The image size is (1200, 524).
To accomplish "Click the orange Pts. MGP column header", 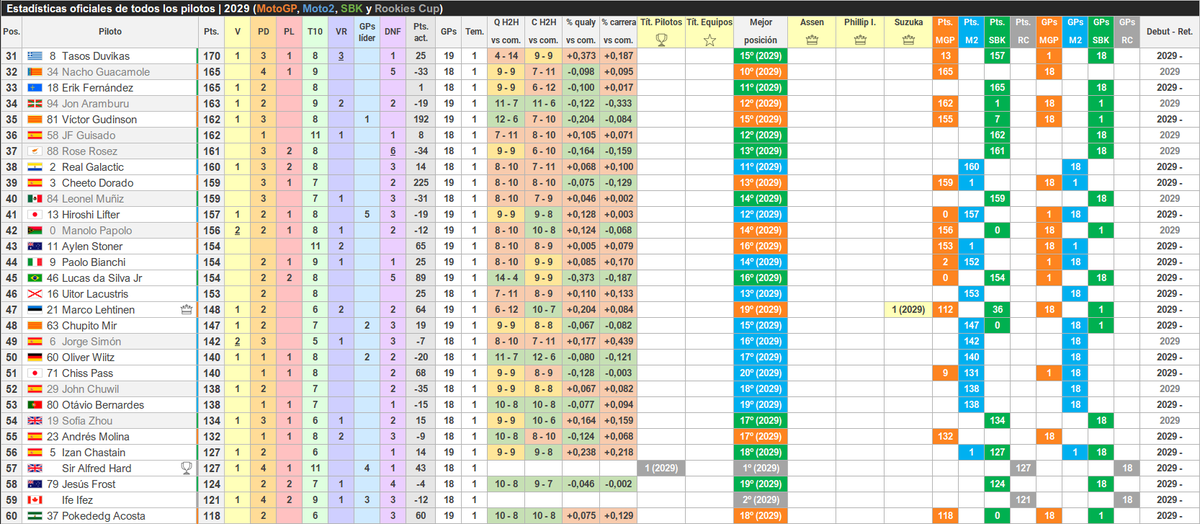I will (x=944, y=31).
